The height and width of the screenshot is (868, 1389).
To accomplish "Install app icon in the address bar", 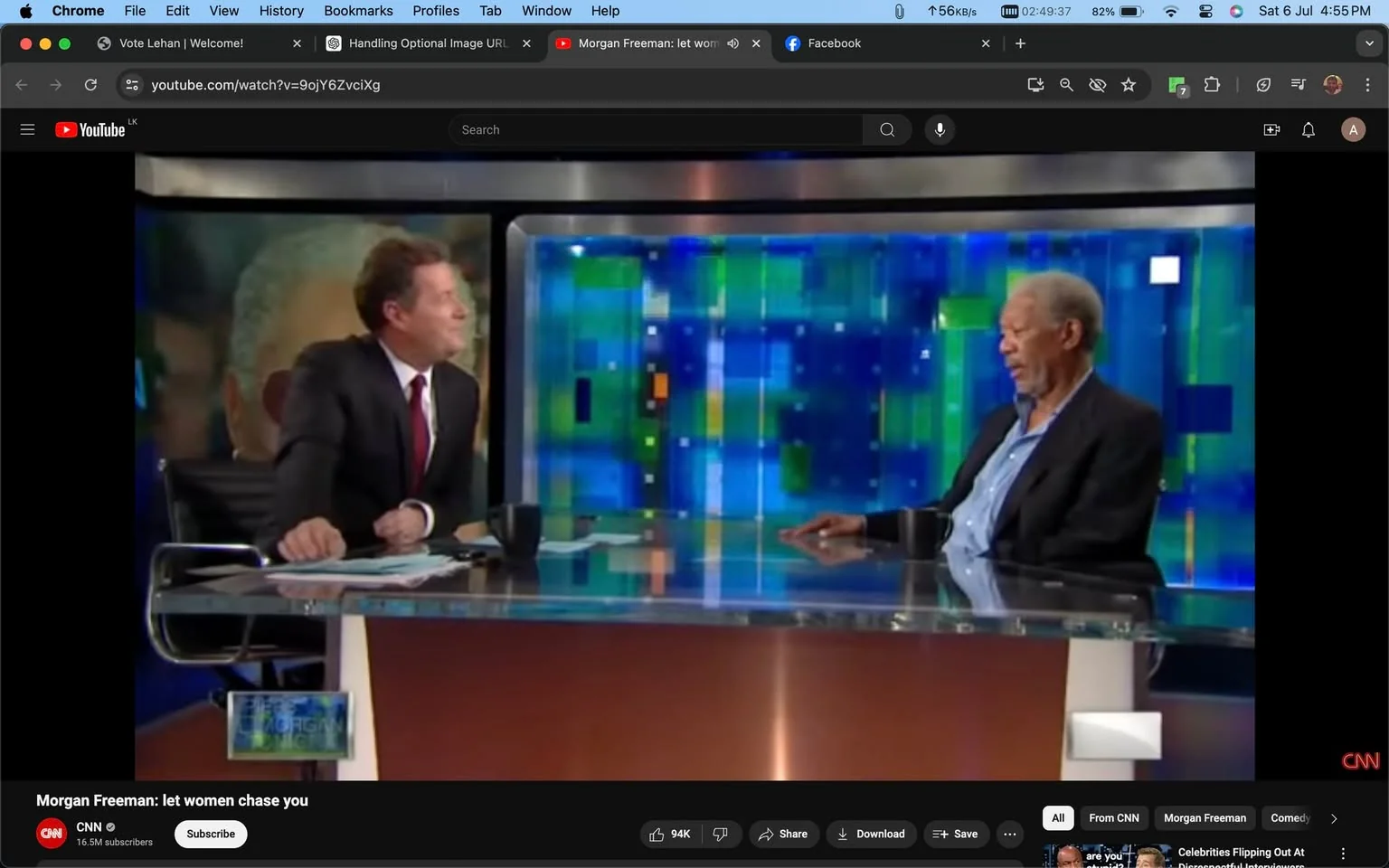I will pyautogui.click(x=1035, y=84).
